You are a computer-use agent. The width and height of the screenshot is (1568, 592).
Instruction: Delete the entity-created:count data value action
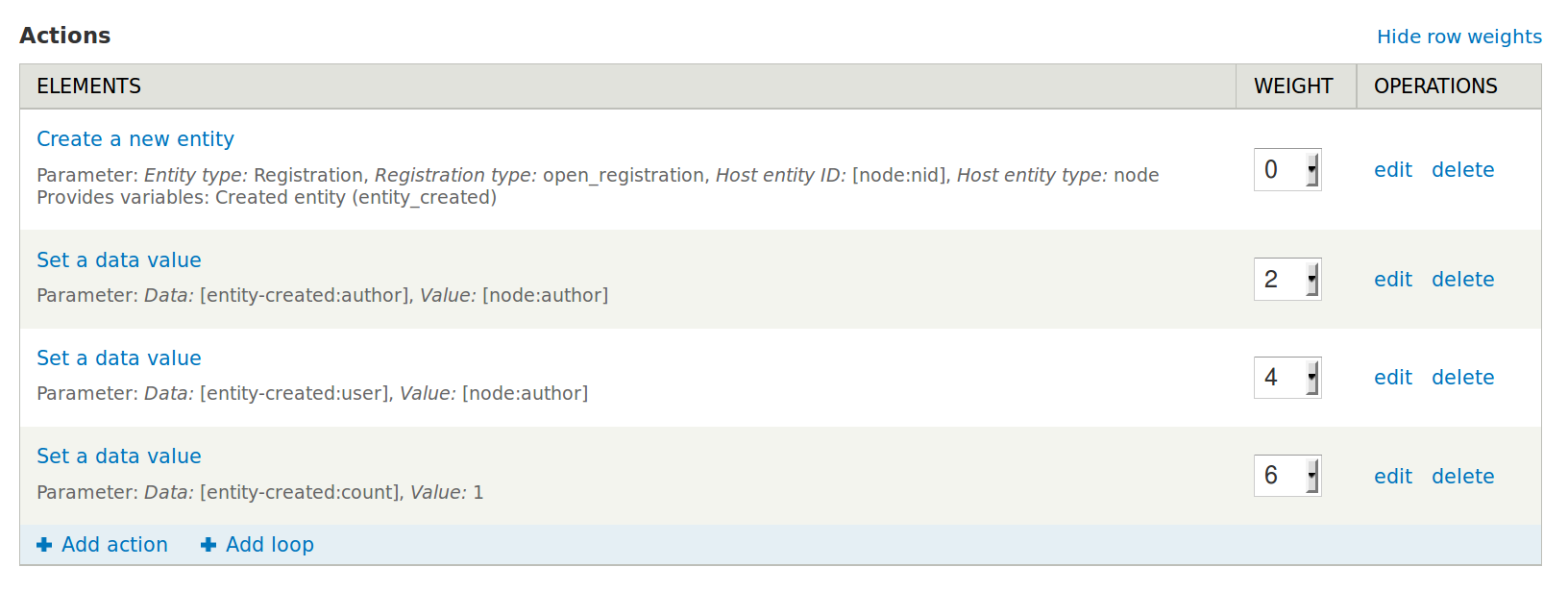(1462, 477)
